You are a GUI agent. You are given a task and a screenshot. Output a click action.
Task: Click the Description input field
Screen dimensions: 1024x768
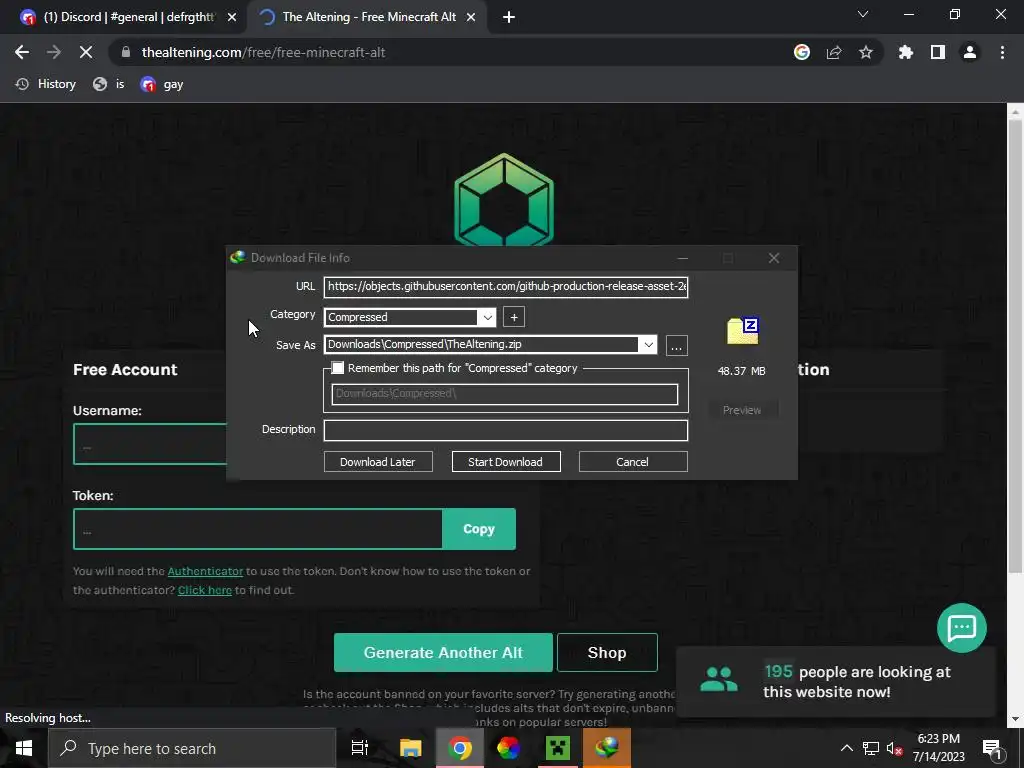(x=505, y=430)
